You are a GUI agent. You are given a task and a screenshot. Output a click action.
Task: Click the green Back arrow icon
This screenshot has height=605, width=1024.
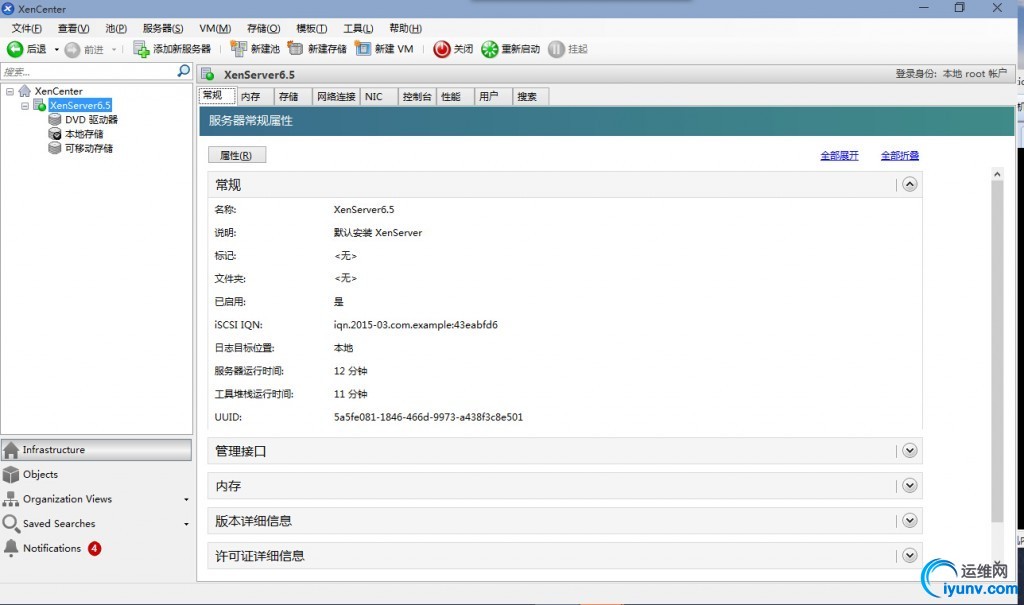coord(14,49)
